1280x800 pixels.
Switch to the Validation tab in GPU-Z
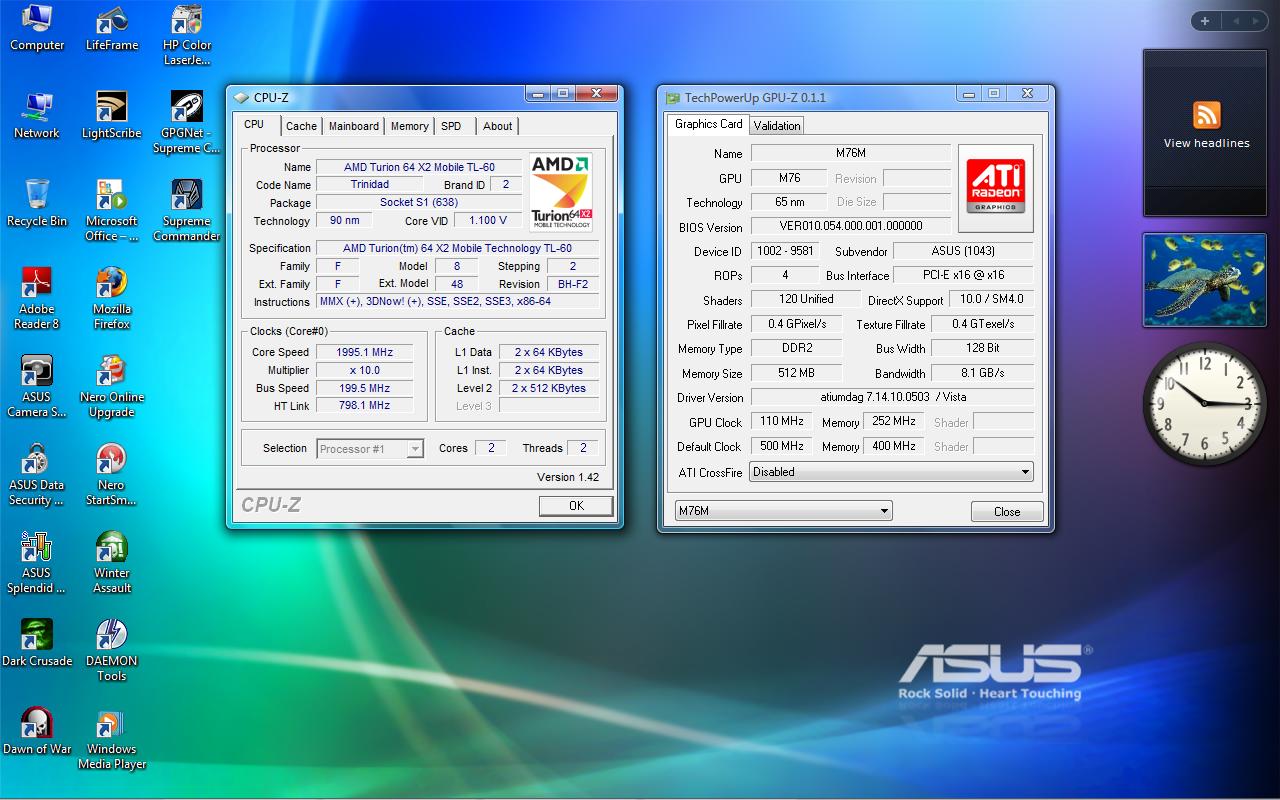coord(777,126)
